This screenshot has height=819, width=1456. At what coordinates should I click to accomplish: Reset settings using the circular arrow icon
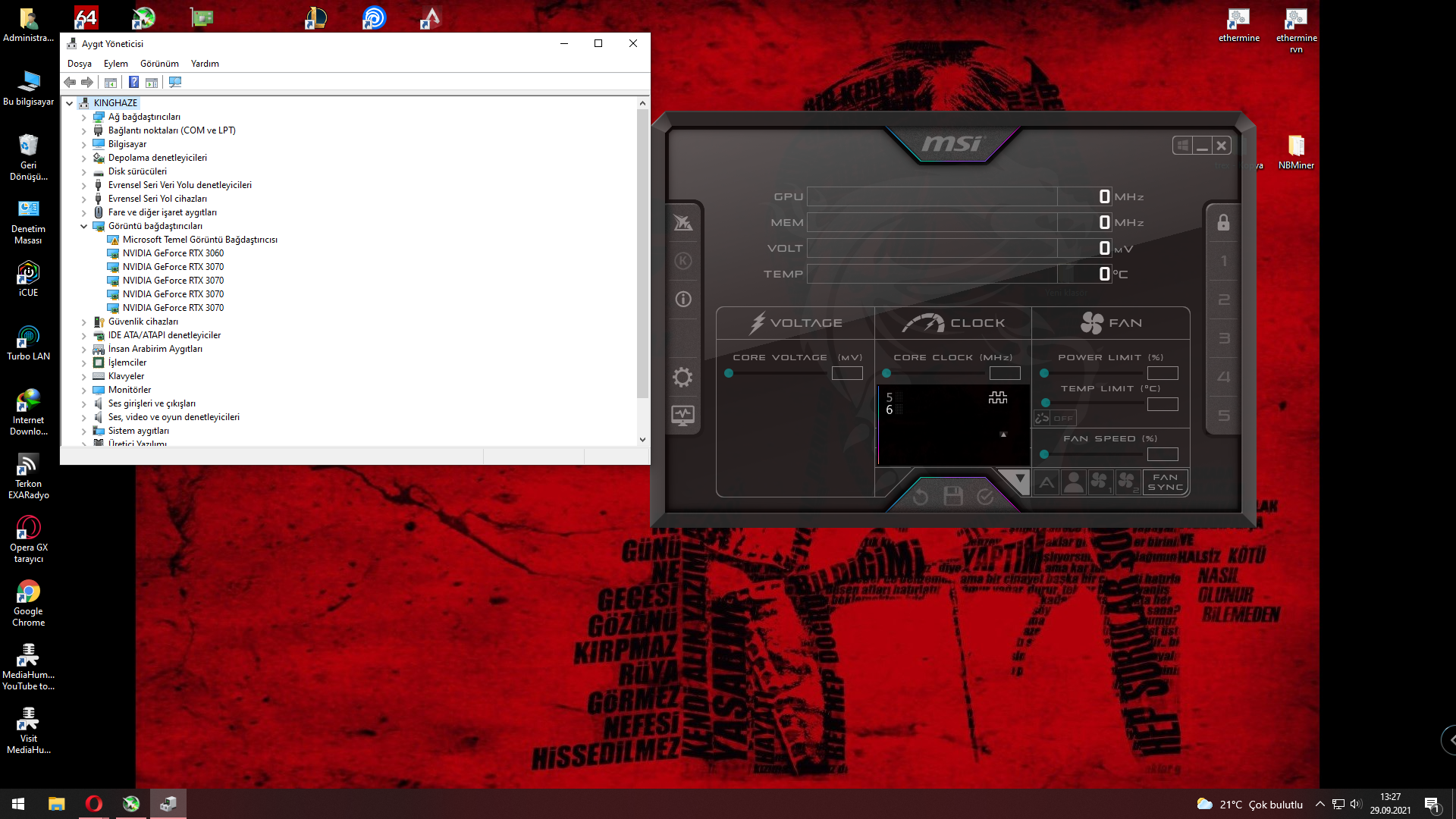[921, 495]
